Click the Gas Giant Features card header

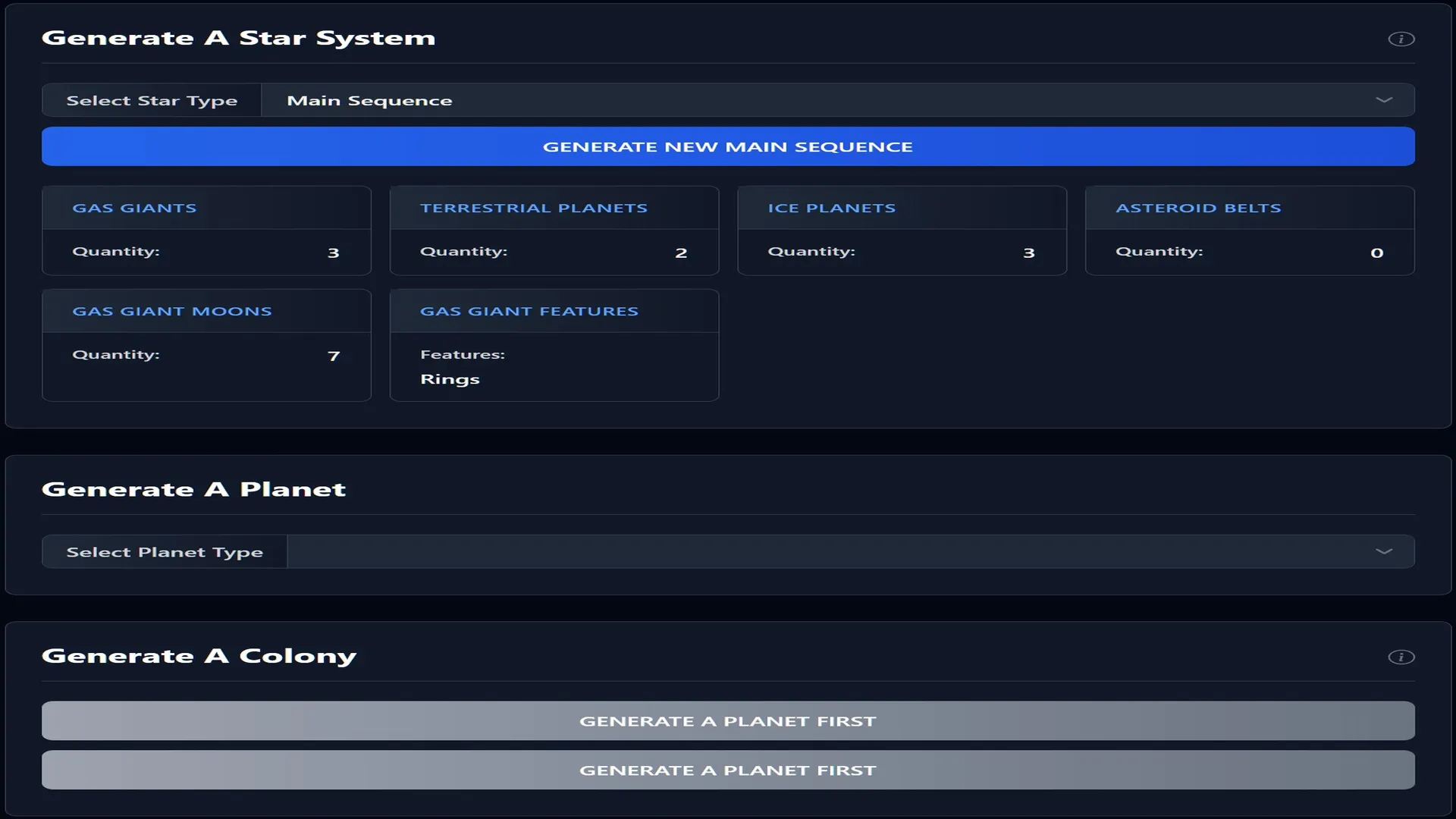tap(529, 311)
